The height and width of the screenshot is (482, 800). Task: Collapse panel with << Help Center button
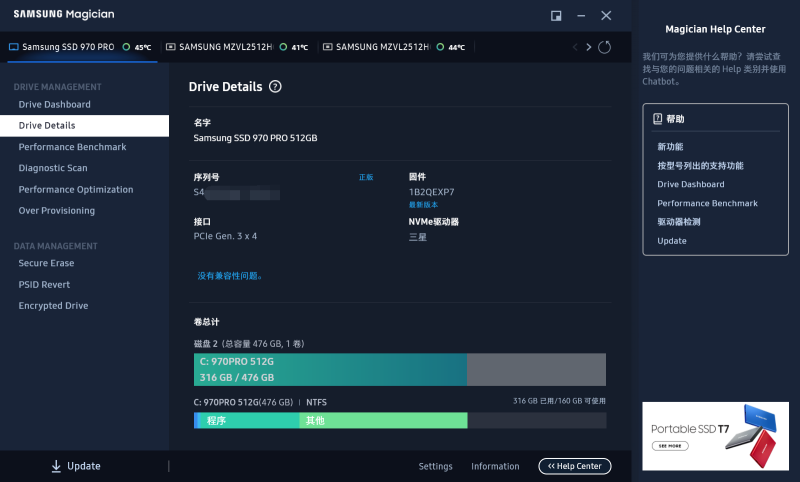[x=574, y=466]
